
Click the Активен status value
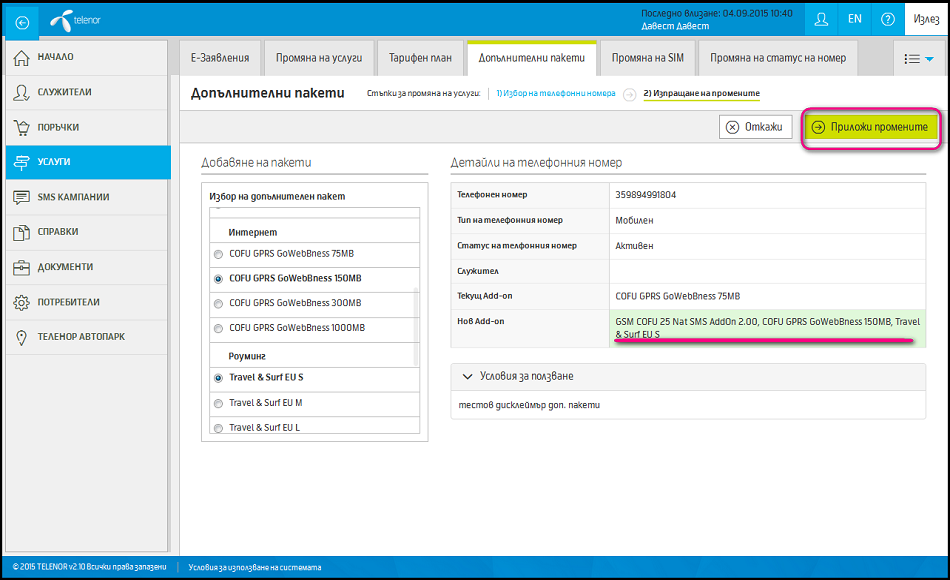634,246
